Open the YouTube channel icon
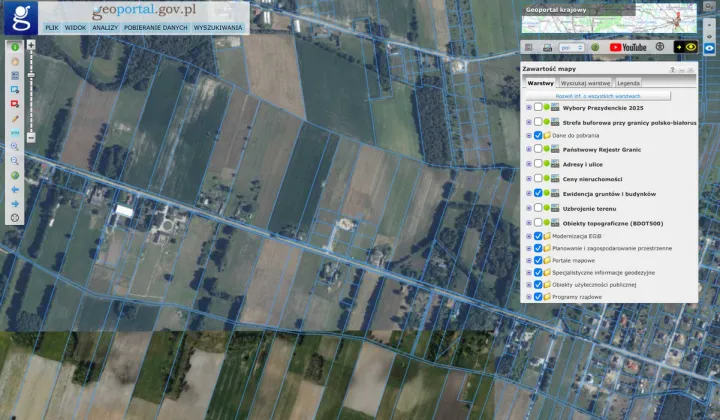Screen dimensions: 720x420 click(629, 47)
